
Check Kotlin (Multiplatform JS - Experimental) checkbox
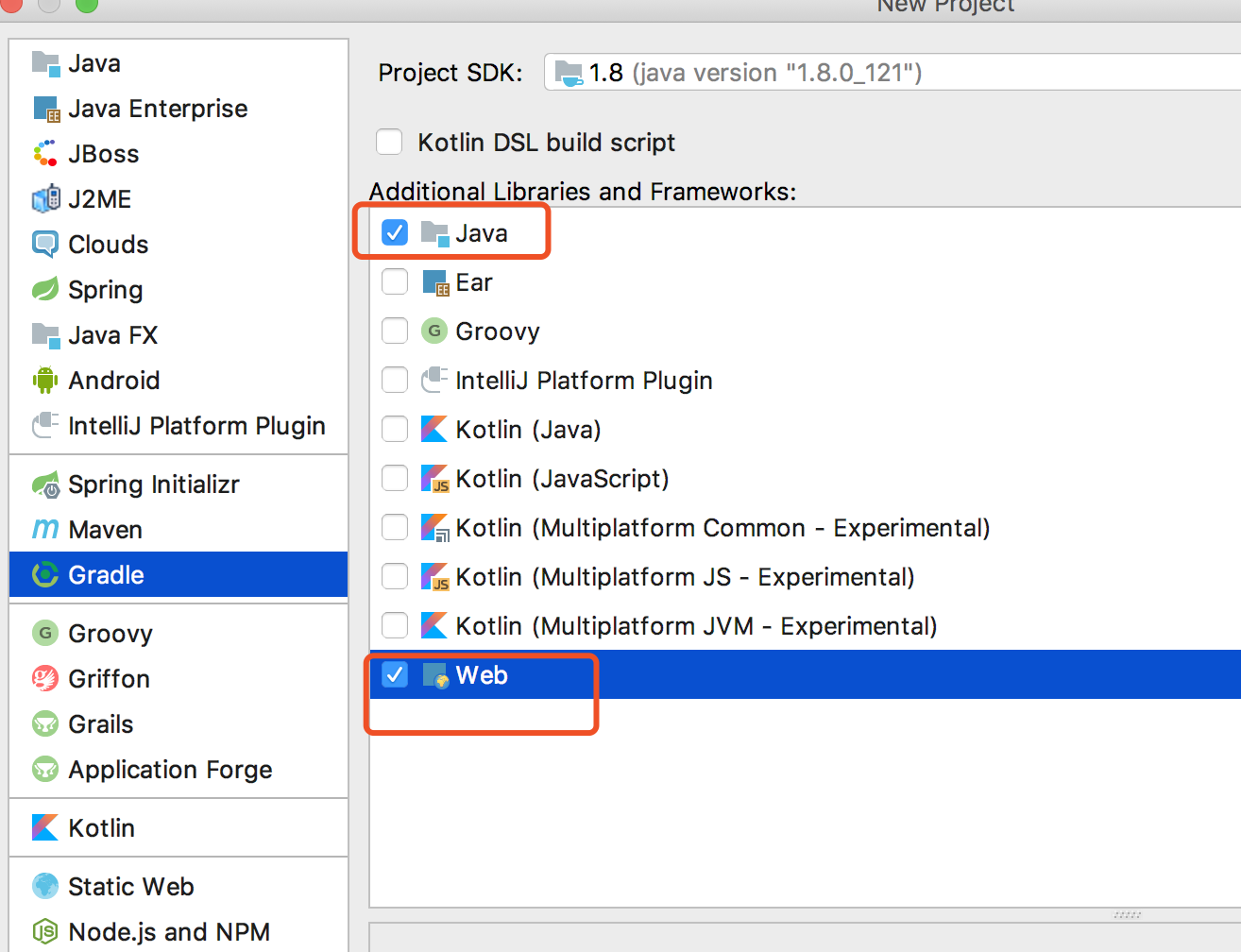pos(395,576)
